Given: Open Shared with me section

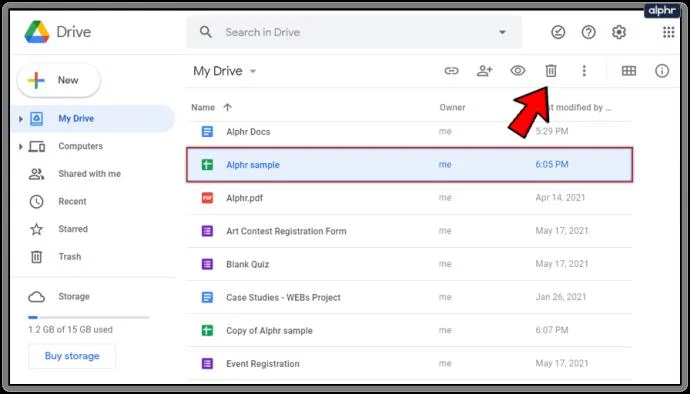Looking at the screenshot, I should [89, 174].
